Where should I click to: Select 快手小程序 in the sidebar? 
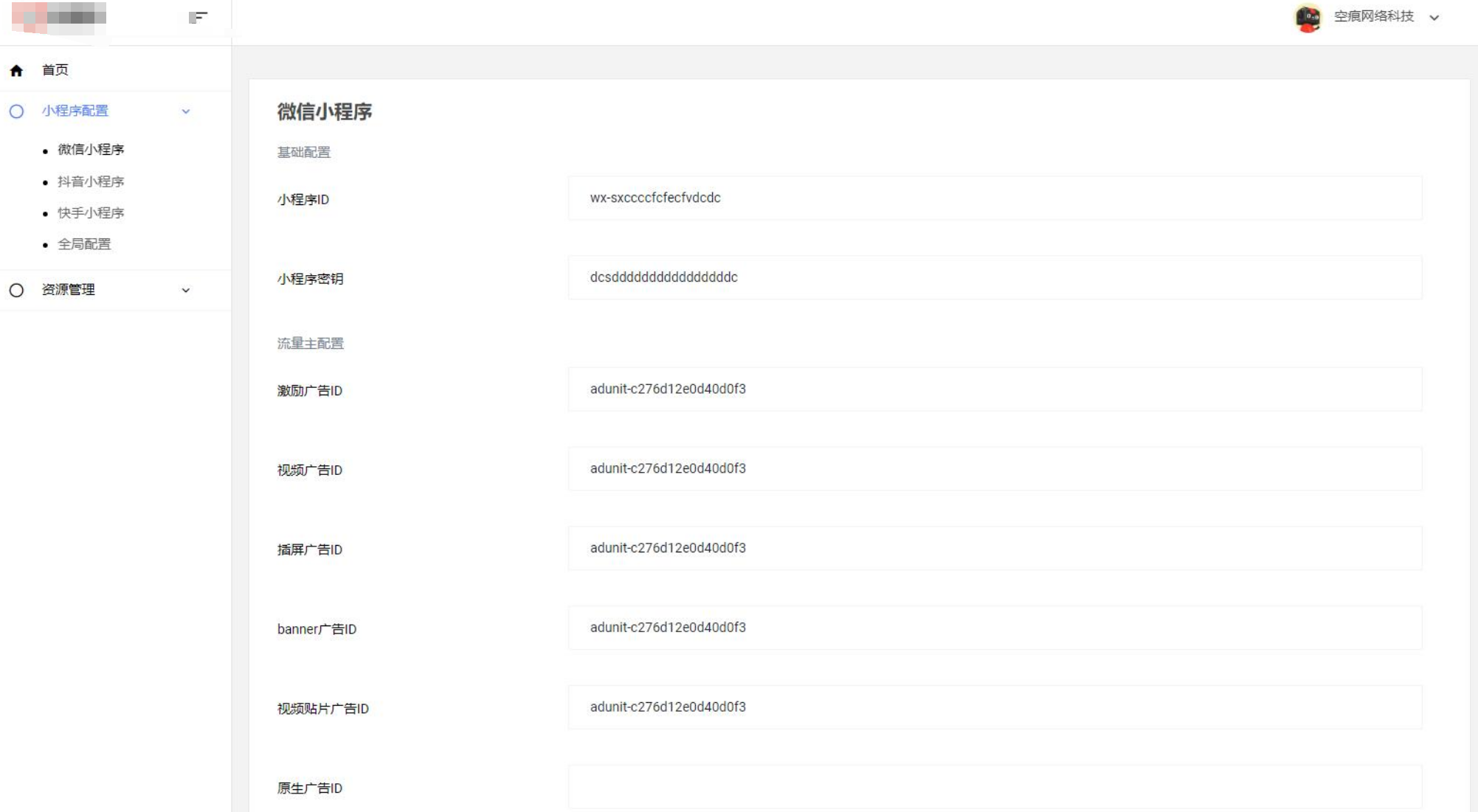(x=91, y=213)
